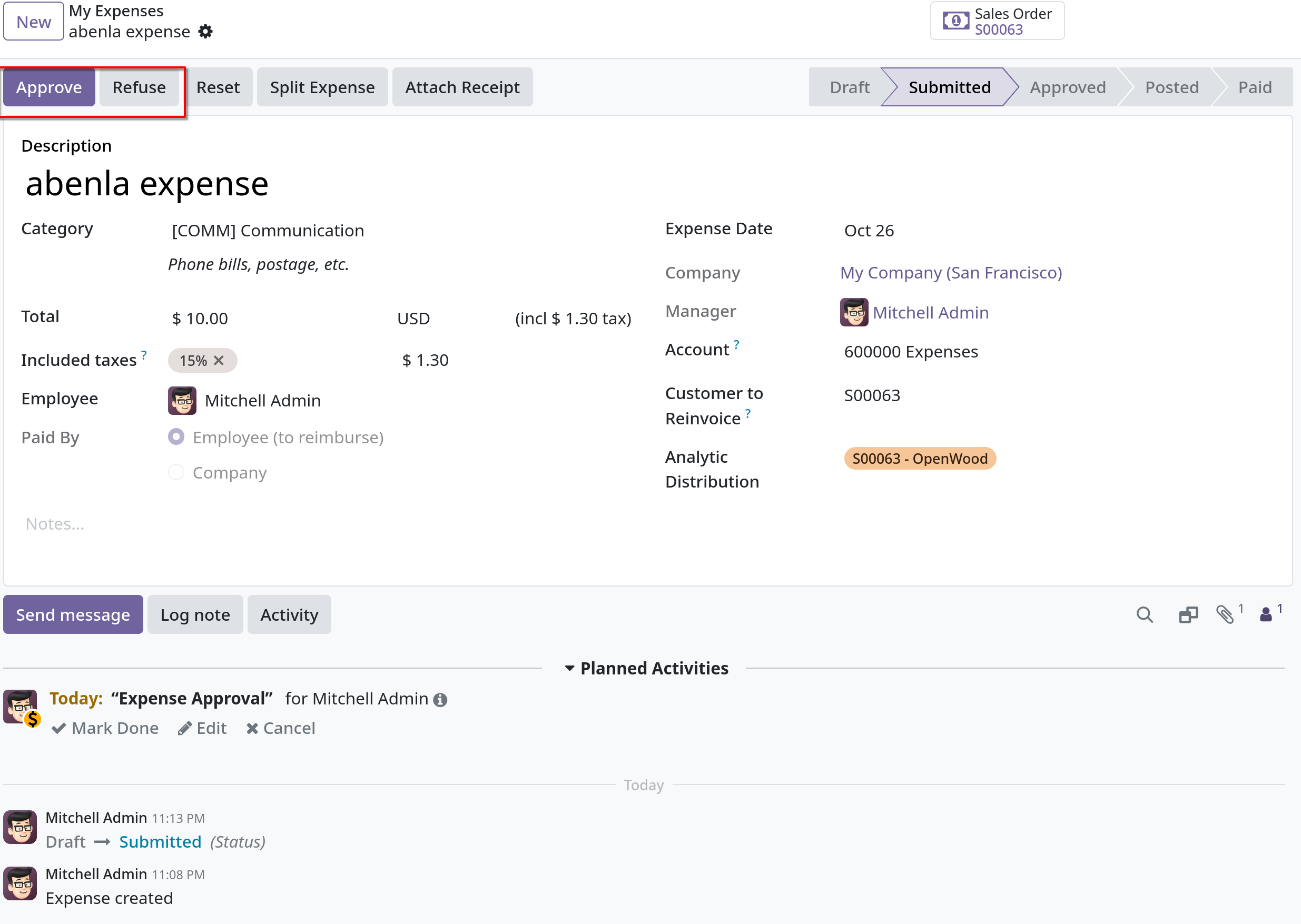This screenshot has height=924, width=1301.
Task: Click info icon next to Expense Approval activity
Action: [440, 700]
